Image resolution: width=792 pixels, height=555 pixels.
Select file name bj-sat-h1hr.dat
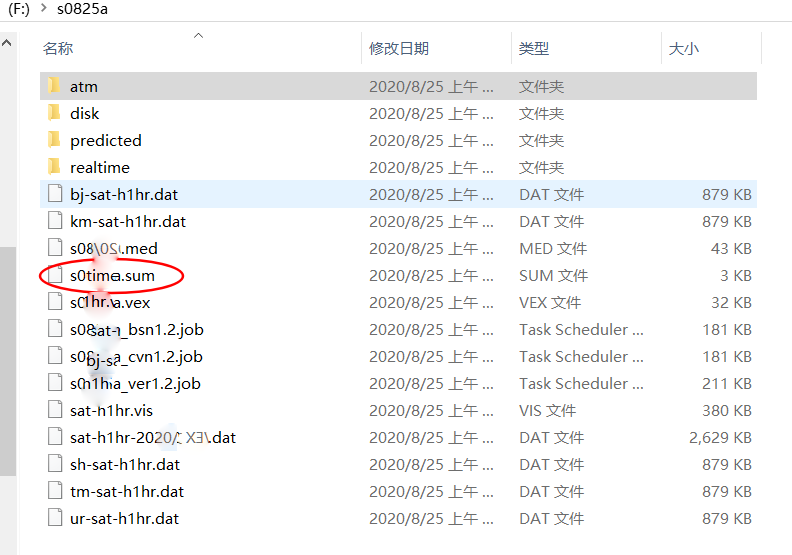coord(124,195)
